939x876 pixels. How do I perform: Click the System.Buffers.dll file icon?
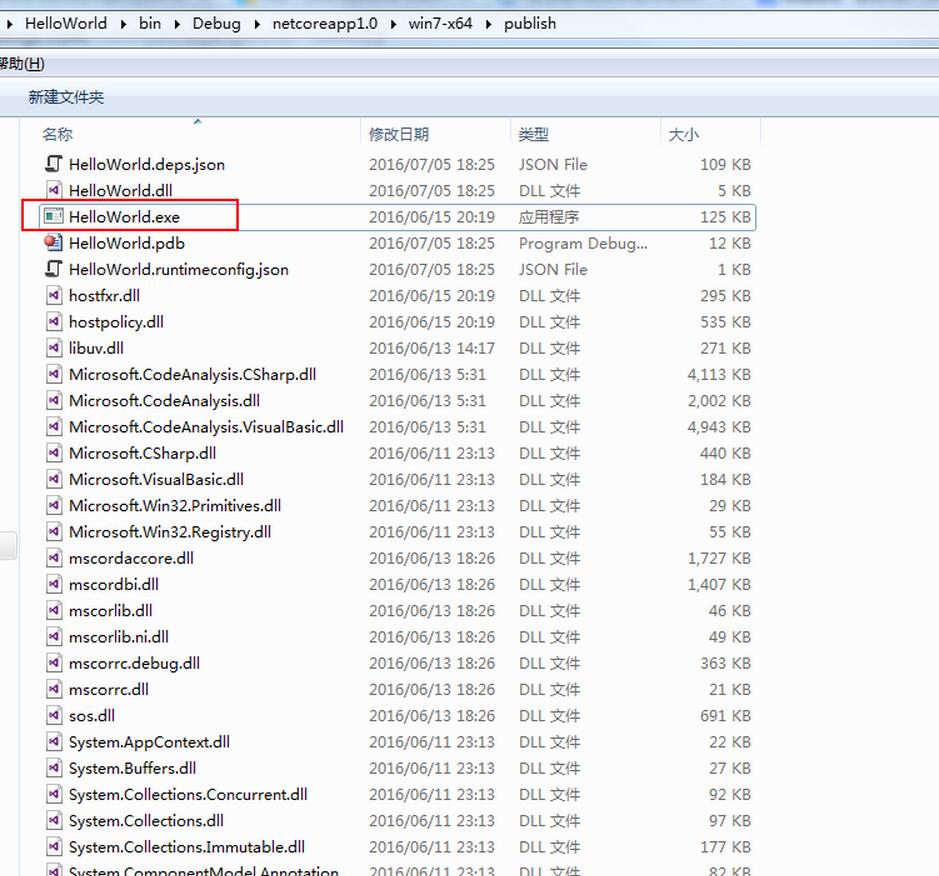54,768
